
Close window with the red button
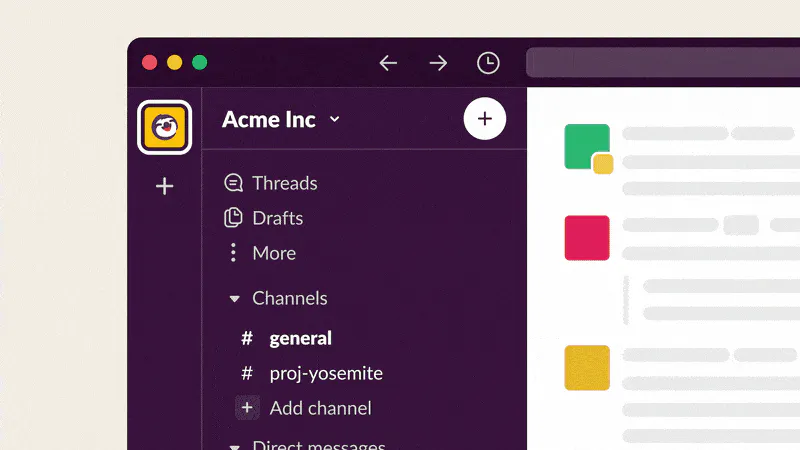(149, 62)
